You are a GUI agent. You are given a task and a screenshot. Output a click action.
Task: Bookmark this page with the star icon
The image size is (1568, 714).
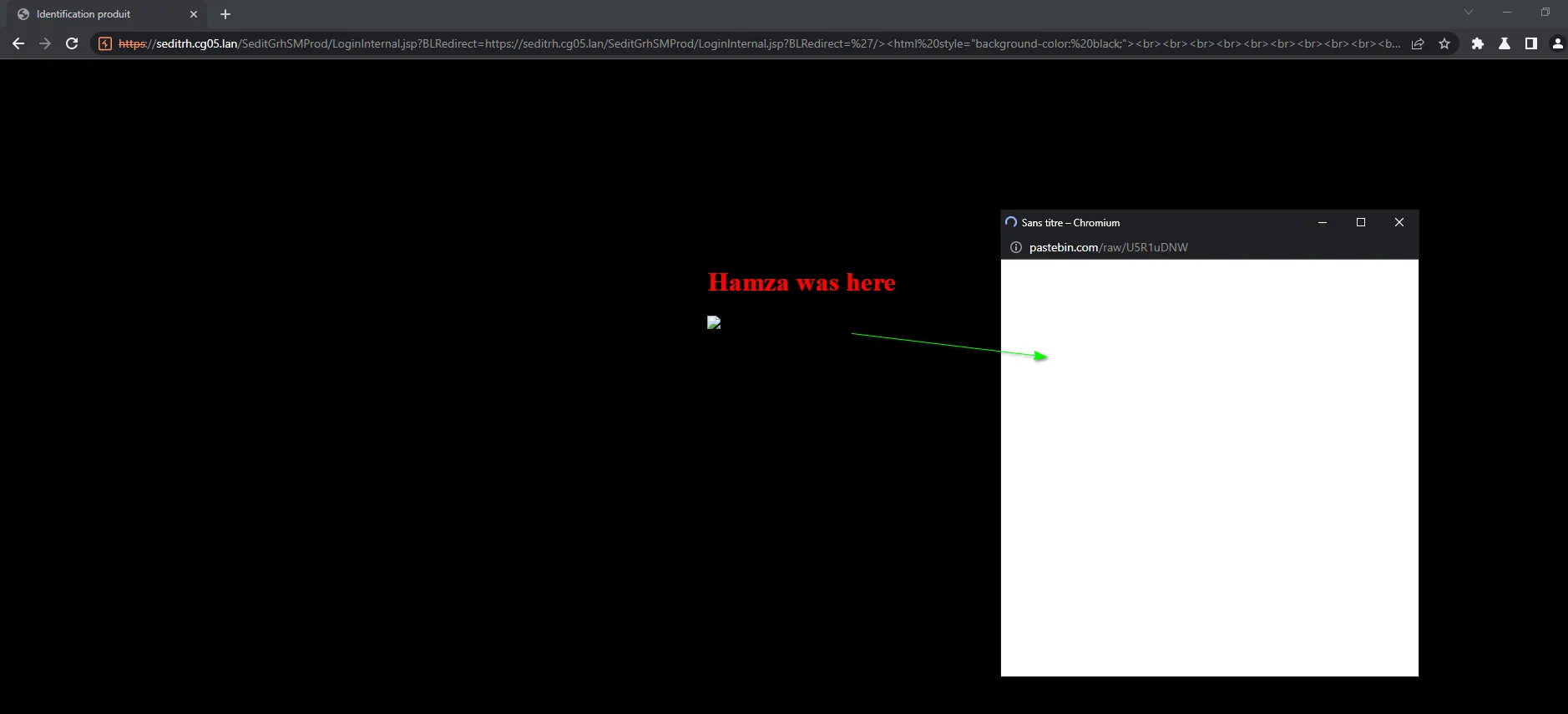[1444, 43]
